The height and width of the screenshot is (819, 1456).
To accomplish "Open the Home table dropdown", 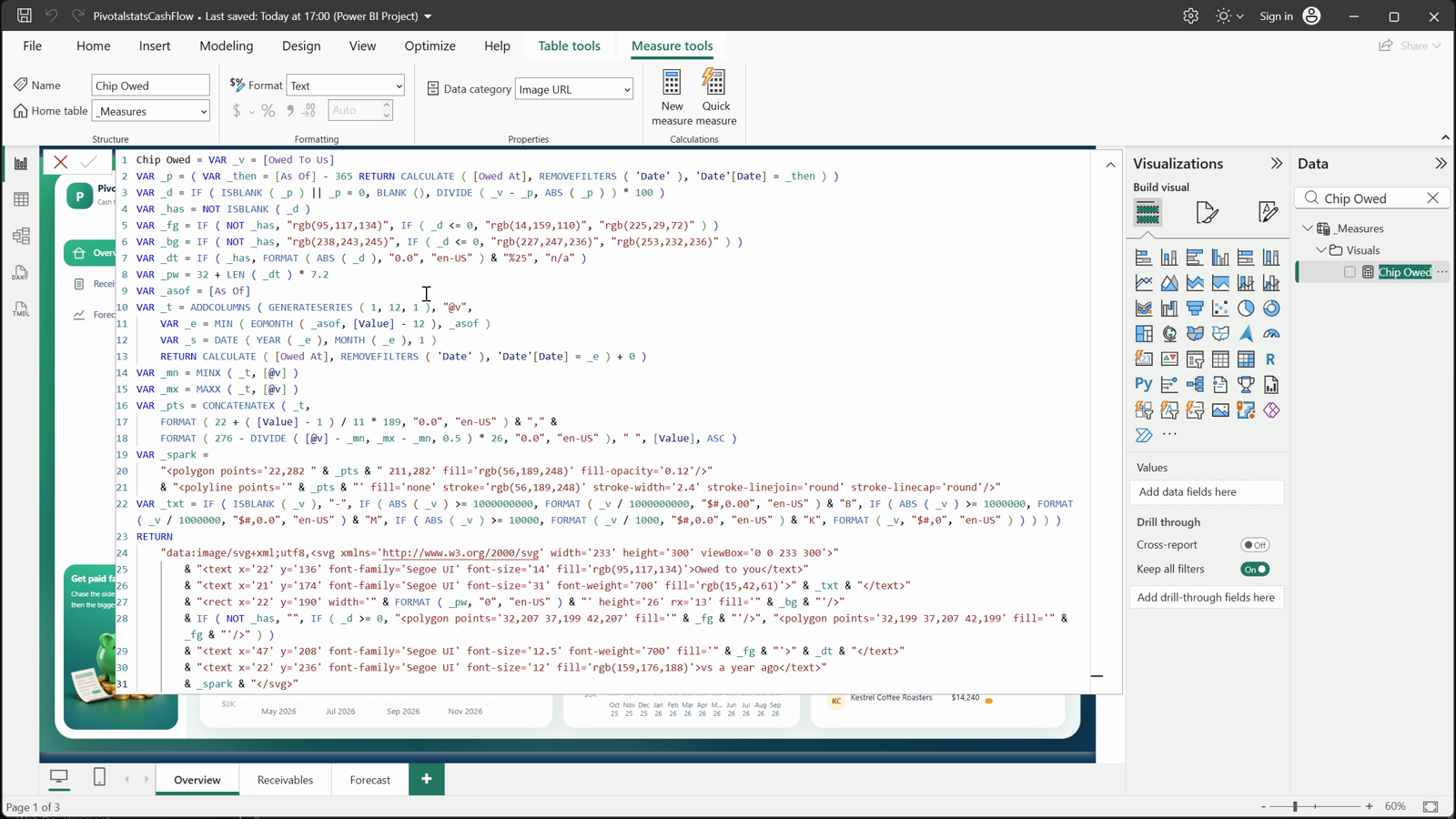I will click(151, 111).
